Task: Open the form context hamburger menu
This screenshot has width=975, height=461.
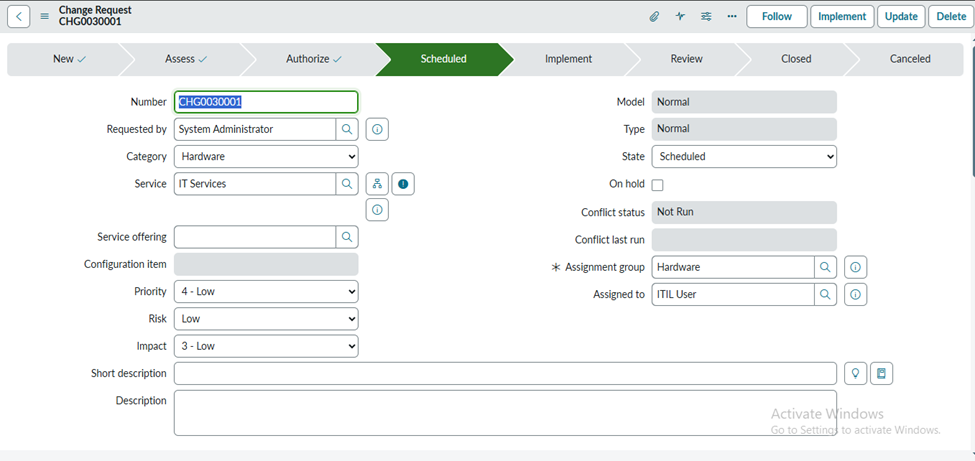Action: [44, 17]
